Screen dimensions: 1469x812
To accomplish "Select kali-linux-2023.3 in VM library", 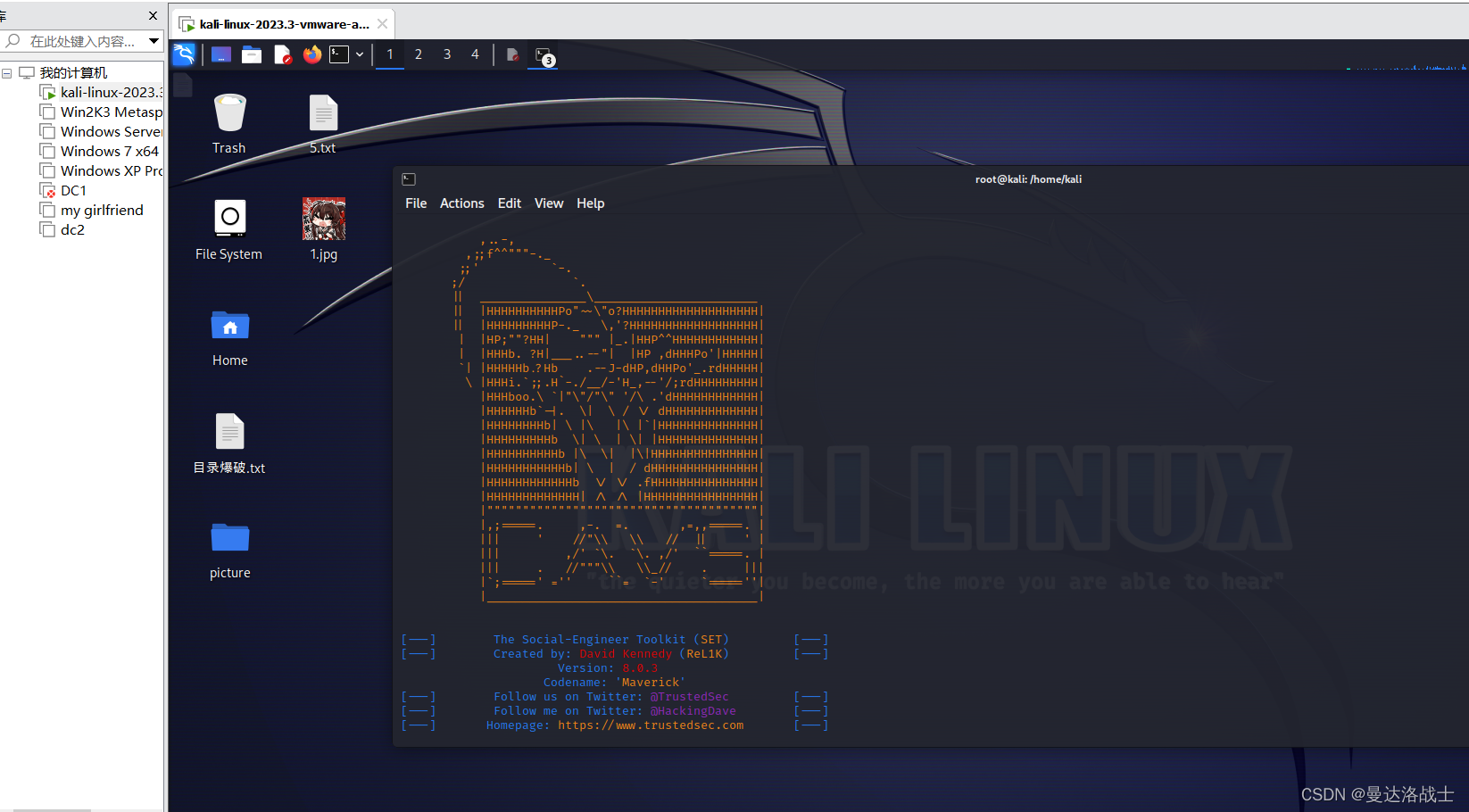I will point(102,93).
